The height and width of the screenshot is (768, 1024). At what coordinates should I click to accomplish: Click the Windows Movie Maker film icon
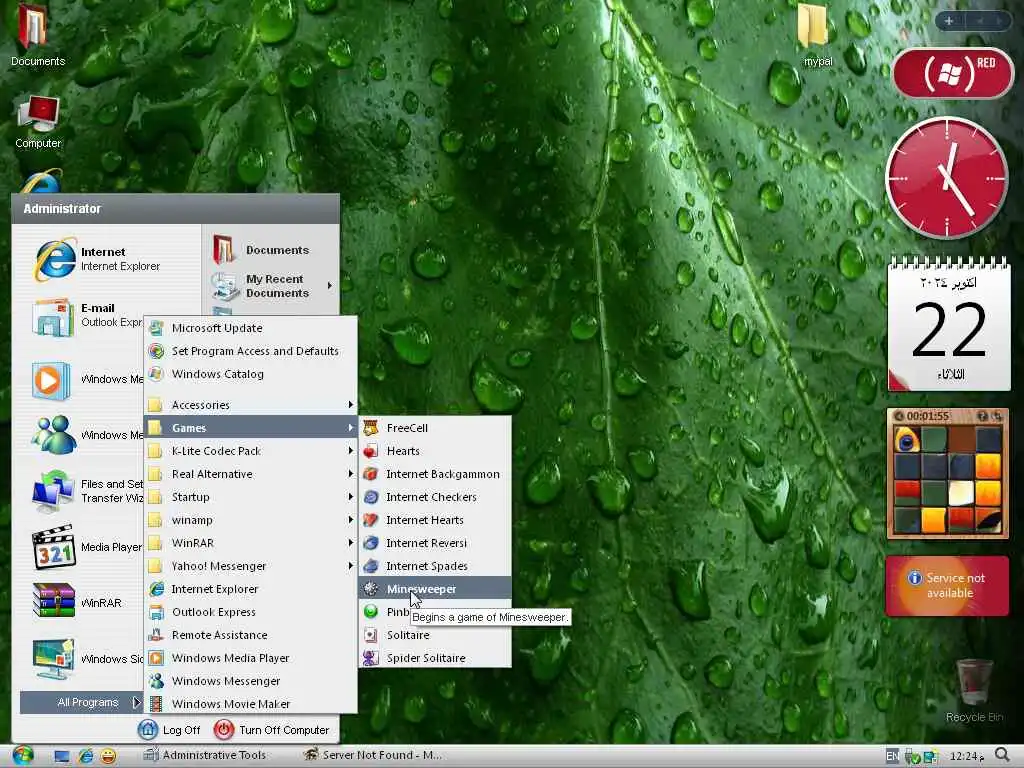click(x=156, y=703)
